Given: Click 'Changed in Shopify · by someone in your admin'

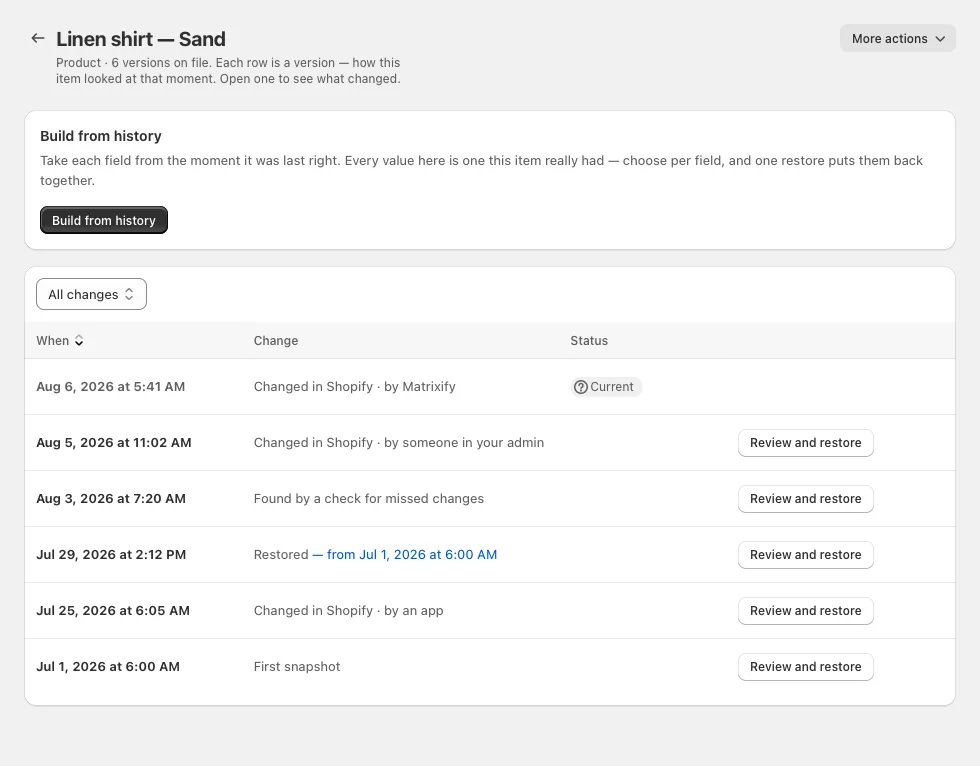Looking at the screenshot, I should point(399,443).
